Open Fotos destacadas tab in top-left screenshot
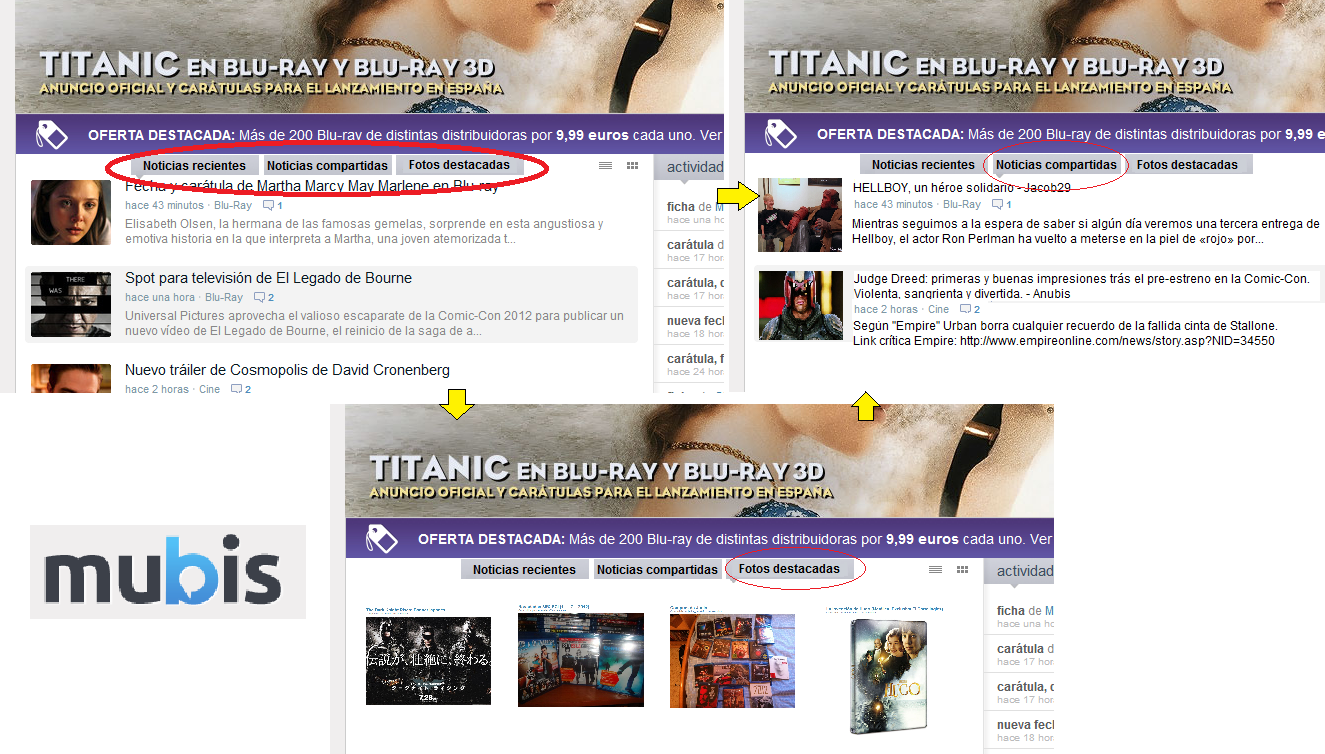The height and width of the screenshot is (754, 1325). pyautogui.click(x=459, y=165)
